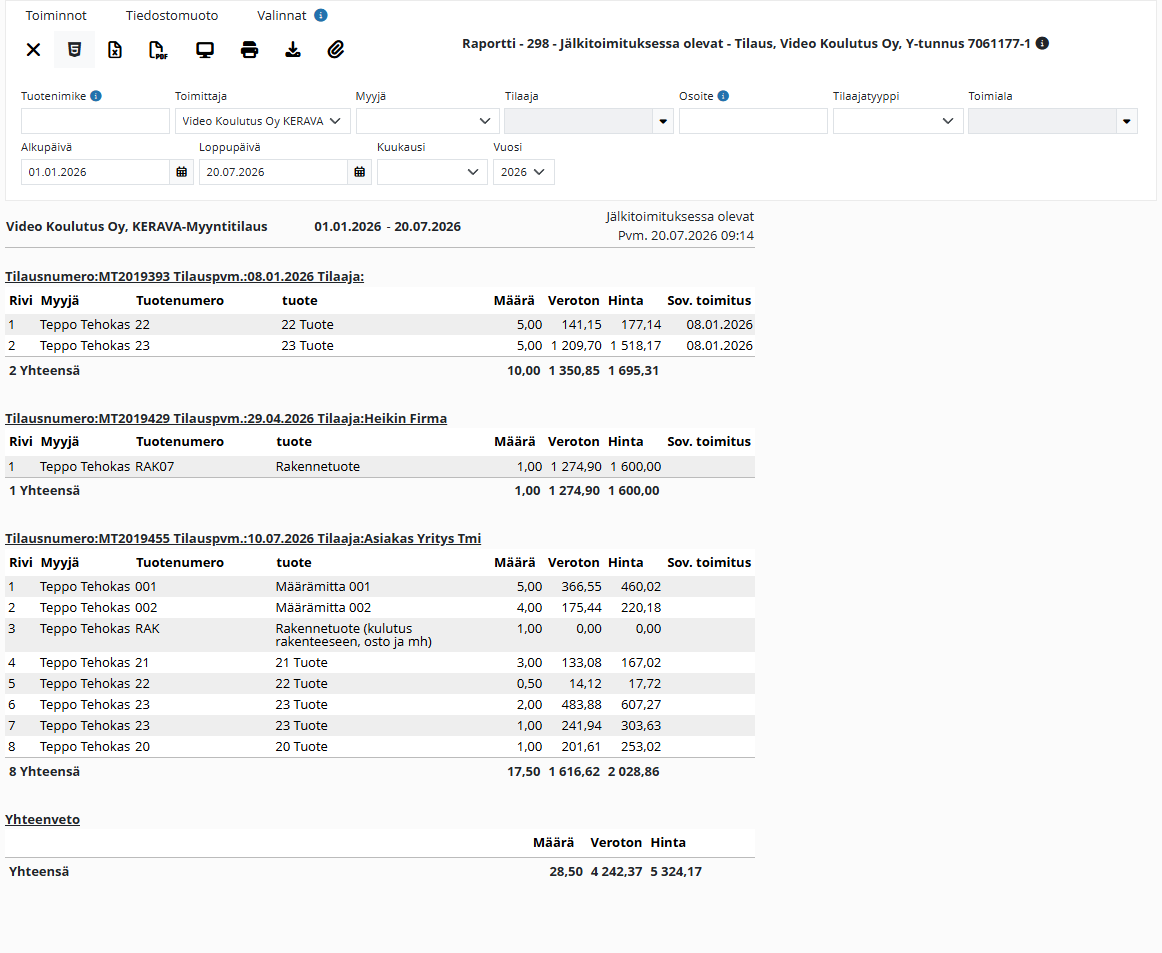Print the report with printer icon

pyautogui.click(x=250, y=50)
